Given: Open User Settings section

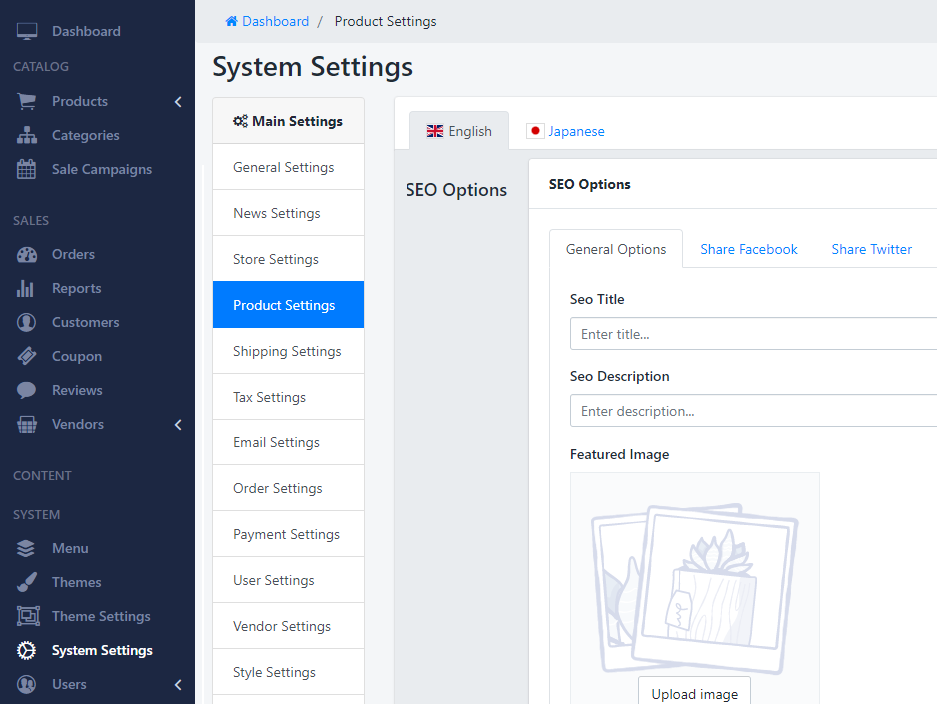Looking at the screenshot, I should [289, 580].
